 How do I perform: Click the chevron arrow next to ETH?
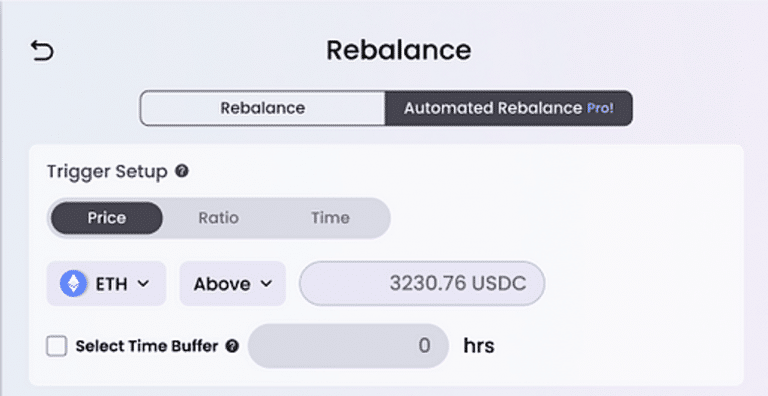[143, 283]
